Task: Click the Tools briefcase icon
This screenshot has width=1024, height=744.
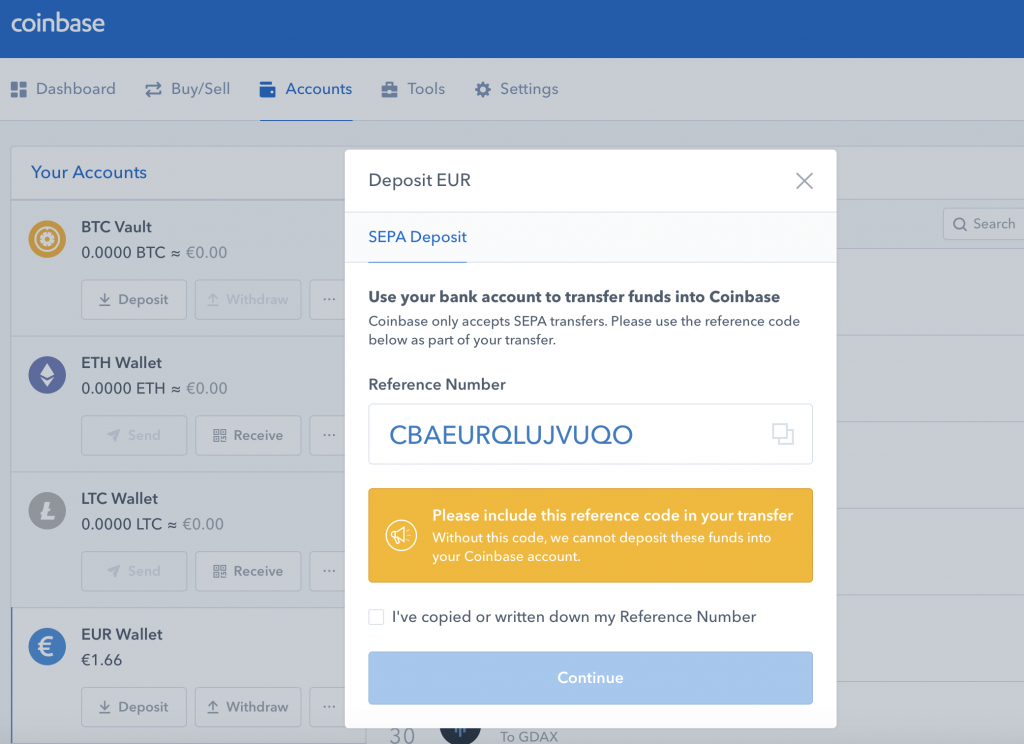Action: coord(389,89)
